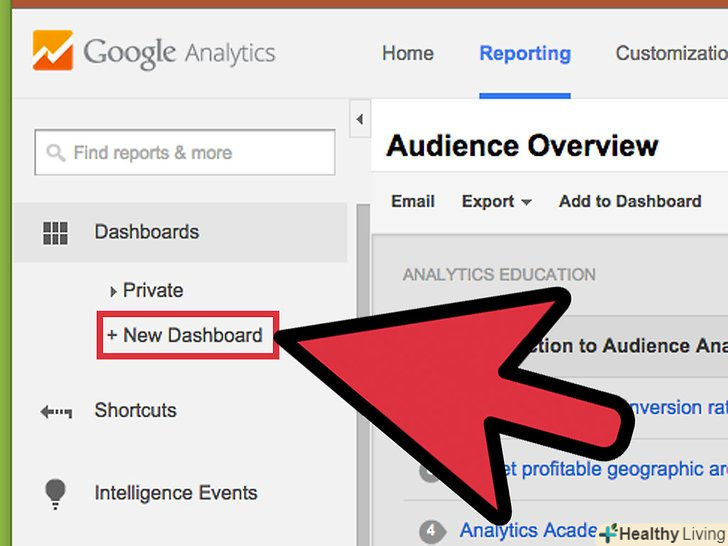Open the profitable geographic areas link

[x=618, y=470]
